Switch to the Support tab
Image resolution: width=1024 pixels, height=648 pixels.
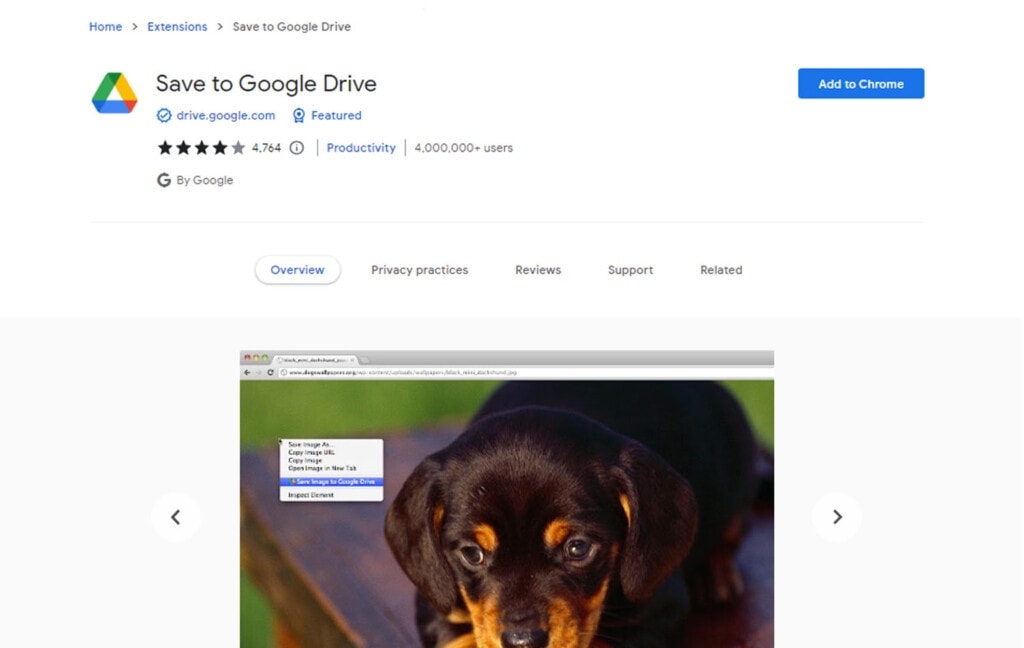click(630, 270)
